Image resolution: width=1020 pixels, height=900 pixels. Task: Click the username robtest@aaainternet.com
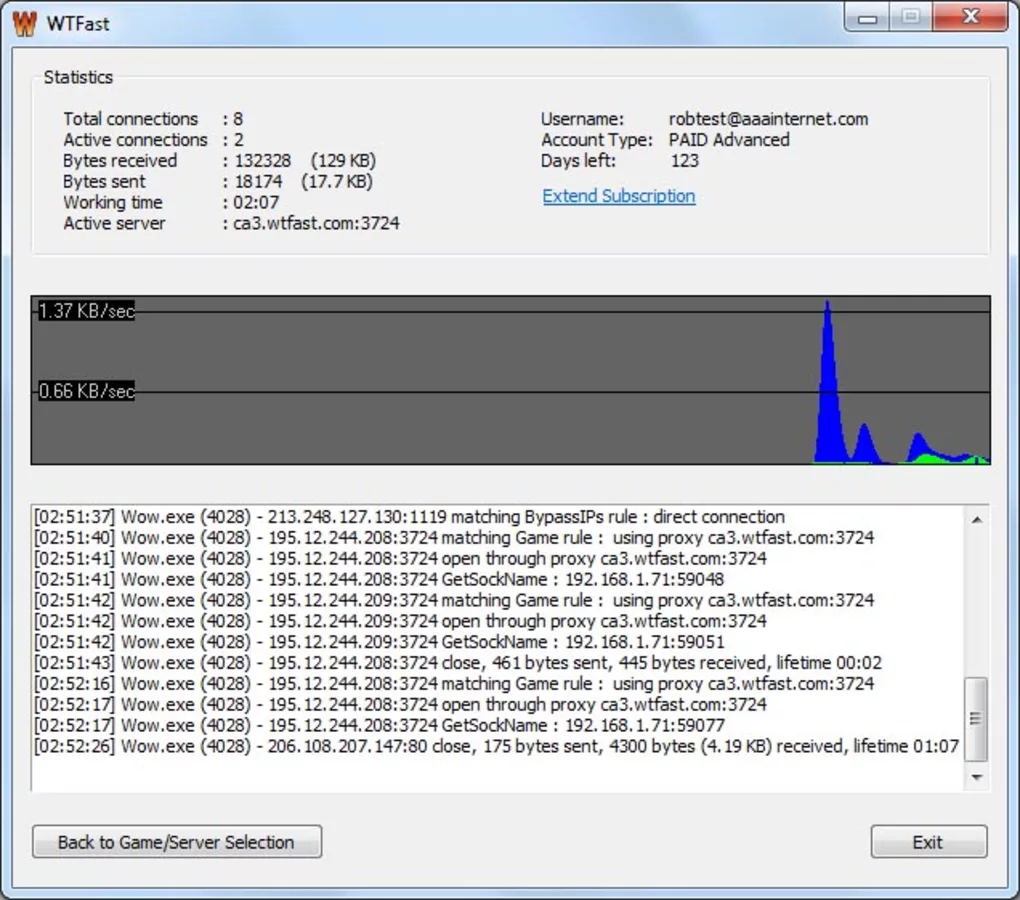(768, 119)
